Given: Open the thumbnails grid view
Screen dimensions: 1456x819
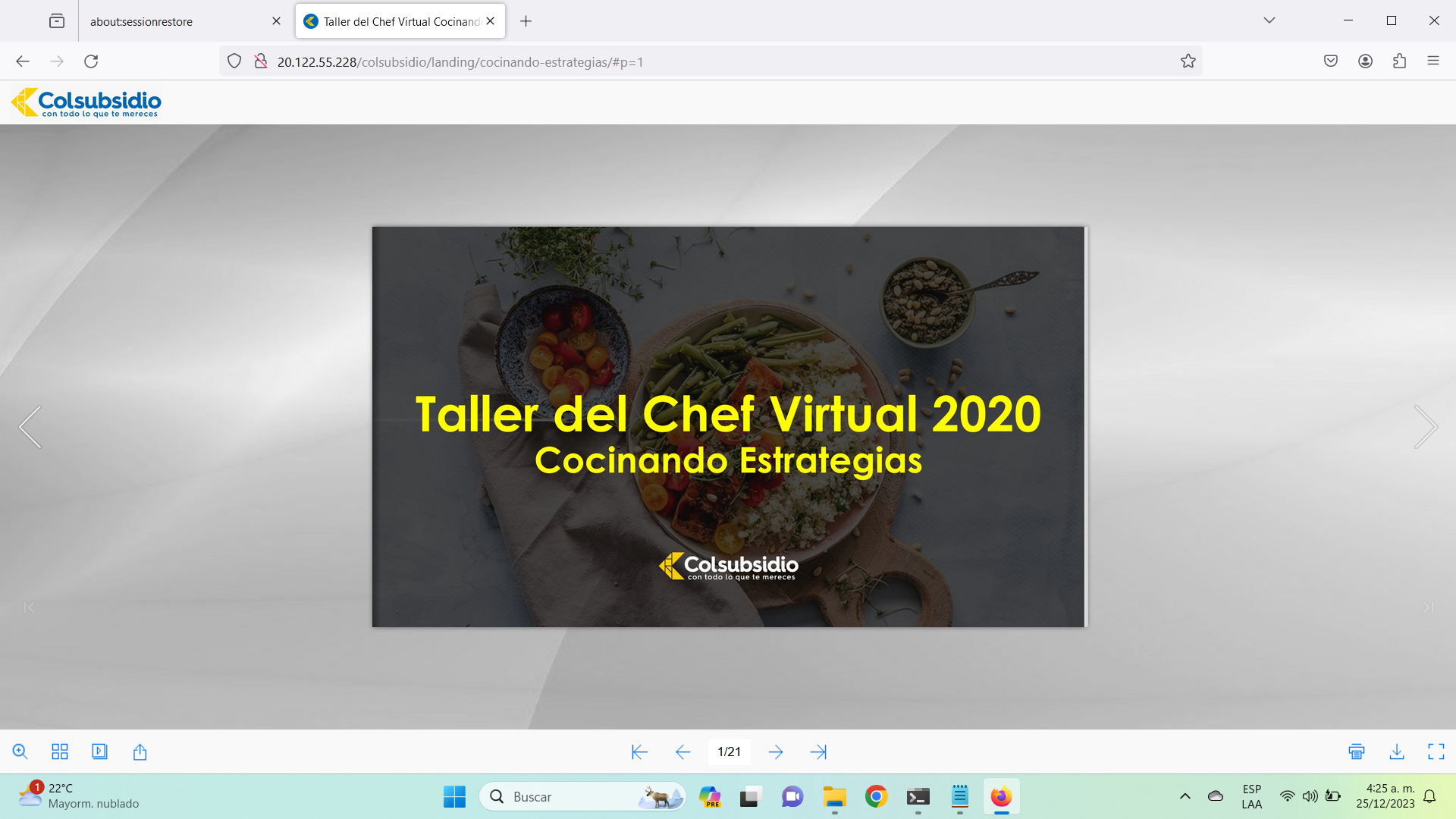Looking at the screenshot, I should 60,752.
